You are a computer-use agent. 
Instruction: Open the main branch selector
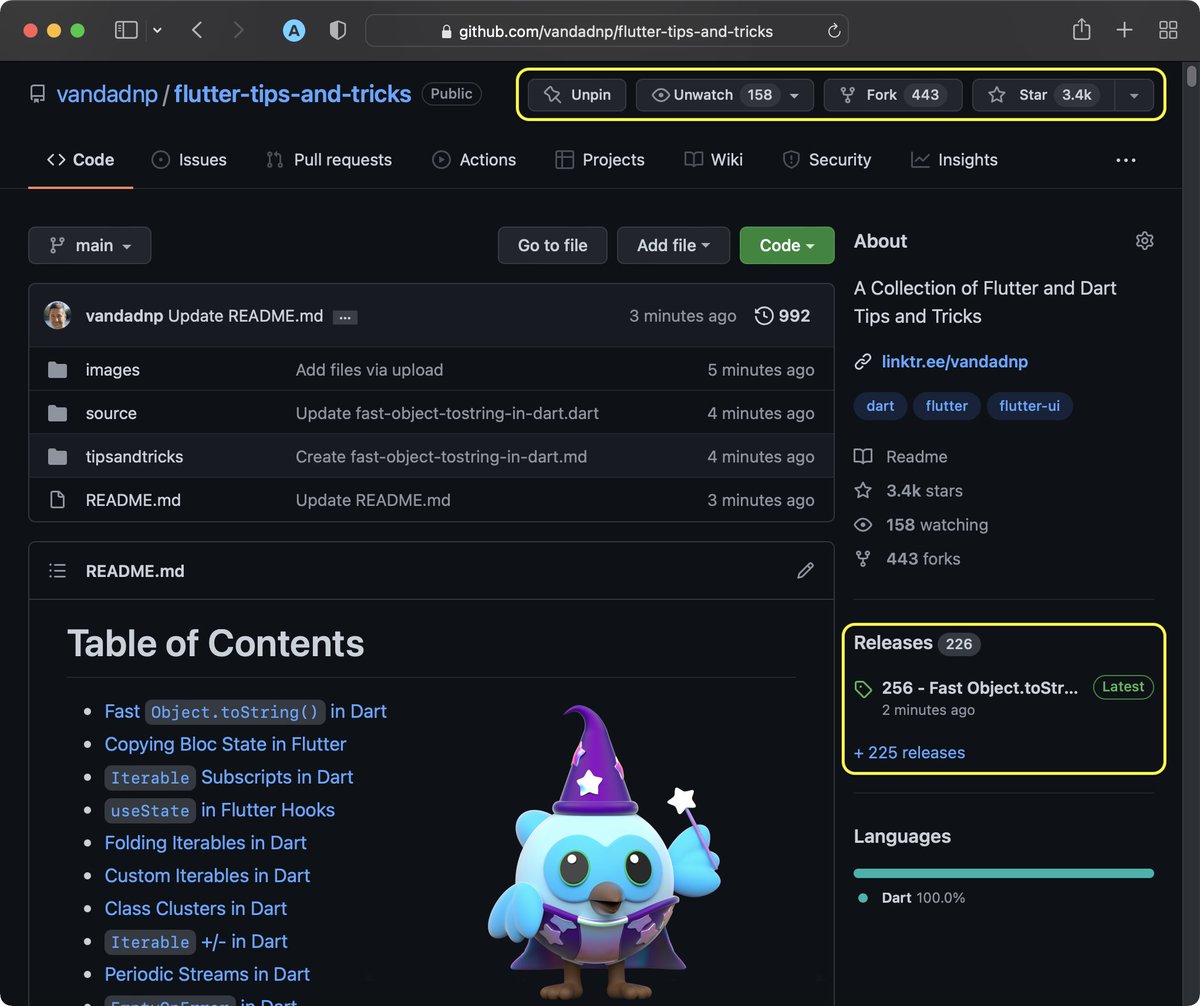90,245
